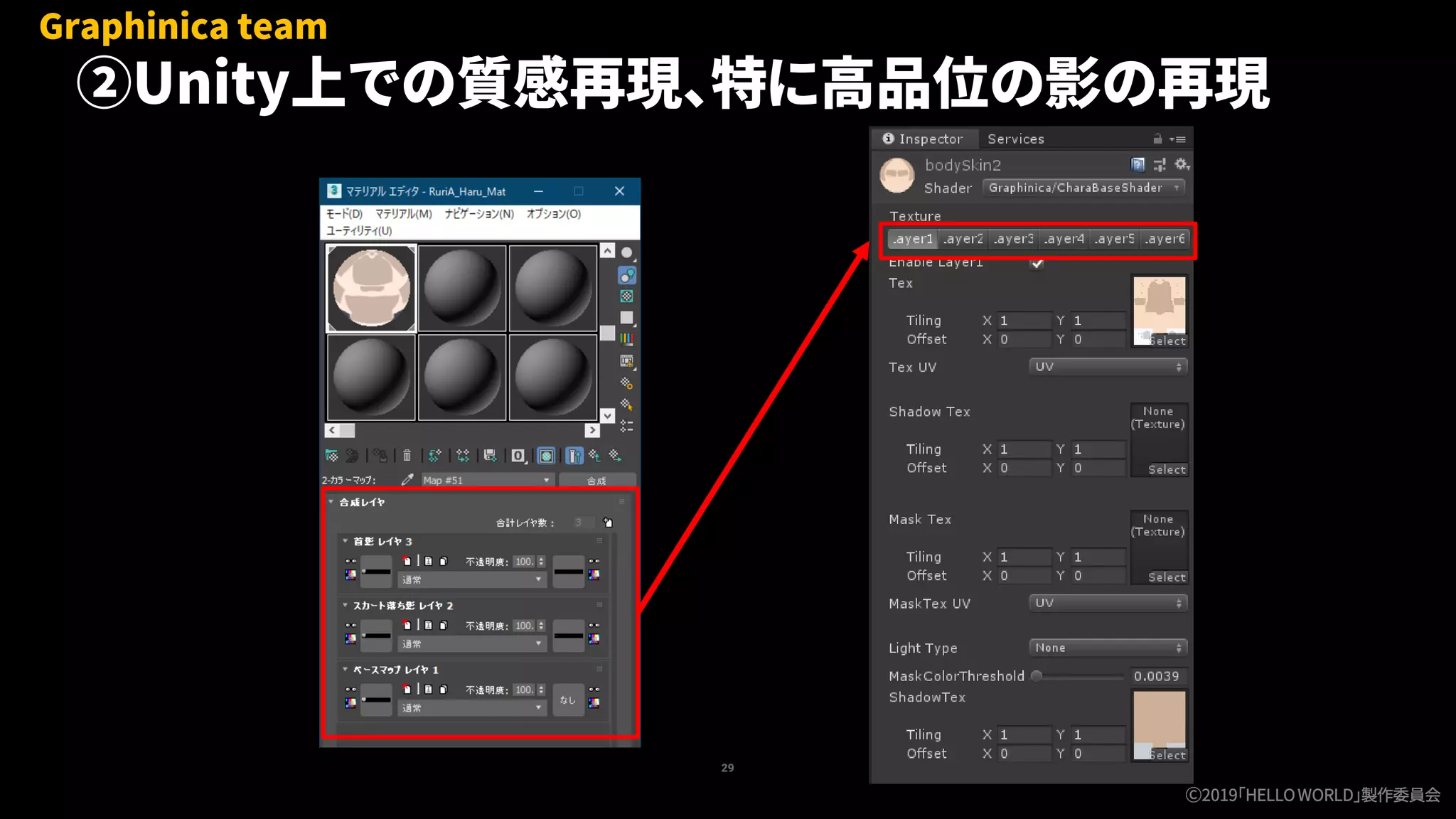The image size is (1456, 819).
Task: Click the Inspector preset sliders icon
Action: tap(1160, 165)
